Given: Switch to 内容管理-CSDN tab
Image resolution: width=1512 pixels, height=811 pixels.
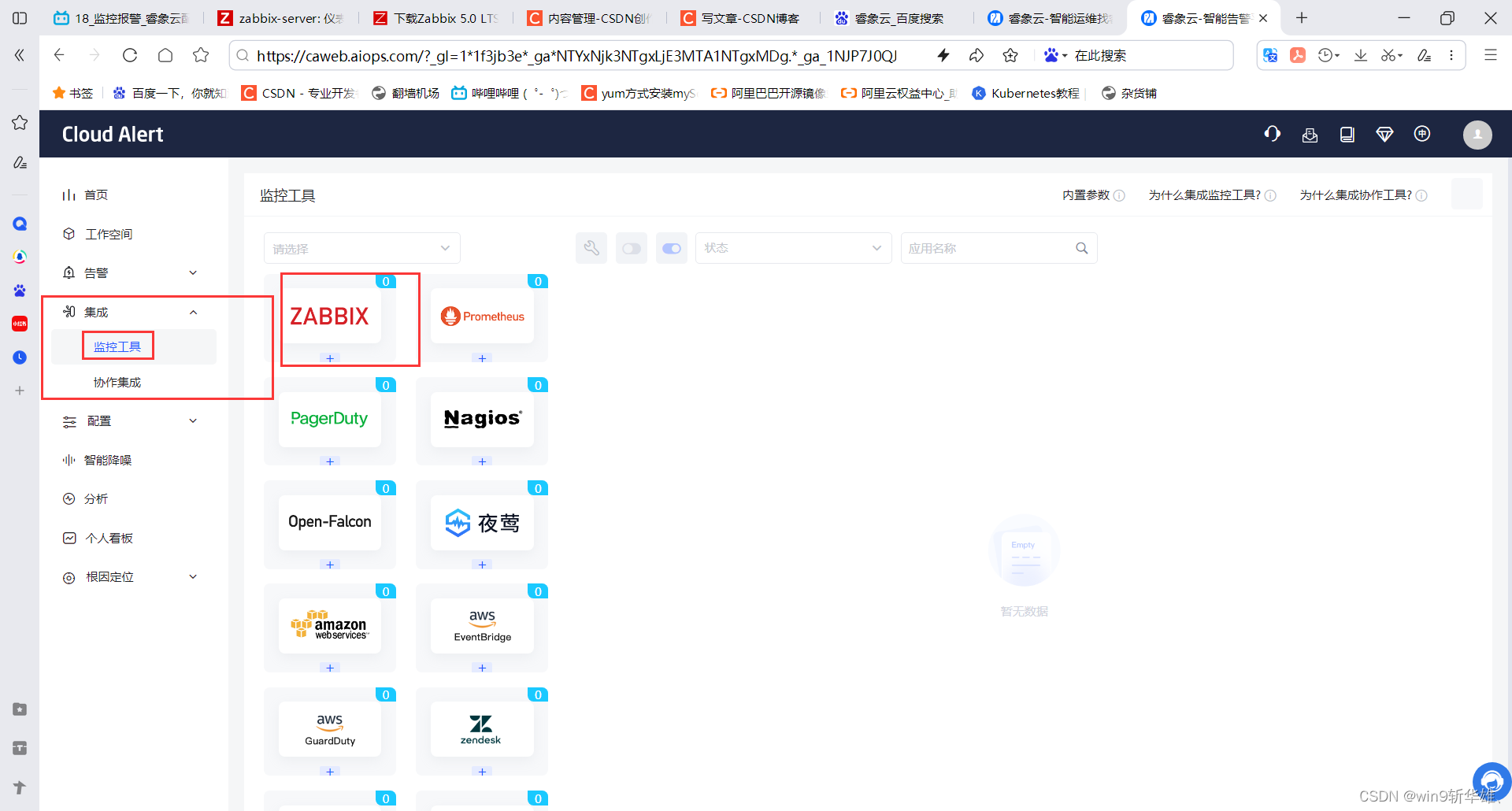Looking at the screenshot, I should (x=590, y=18).
